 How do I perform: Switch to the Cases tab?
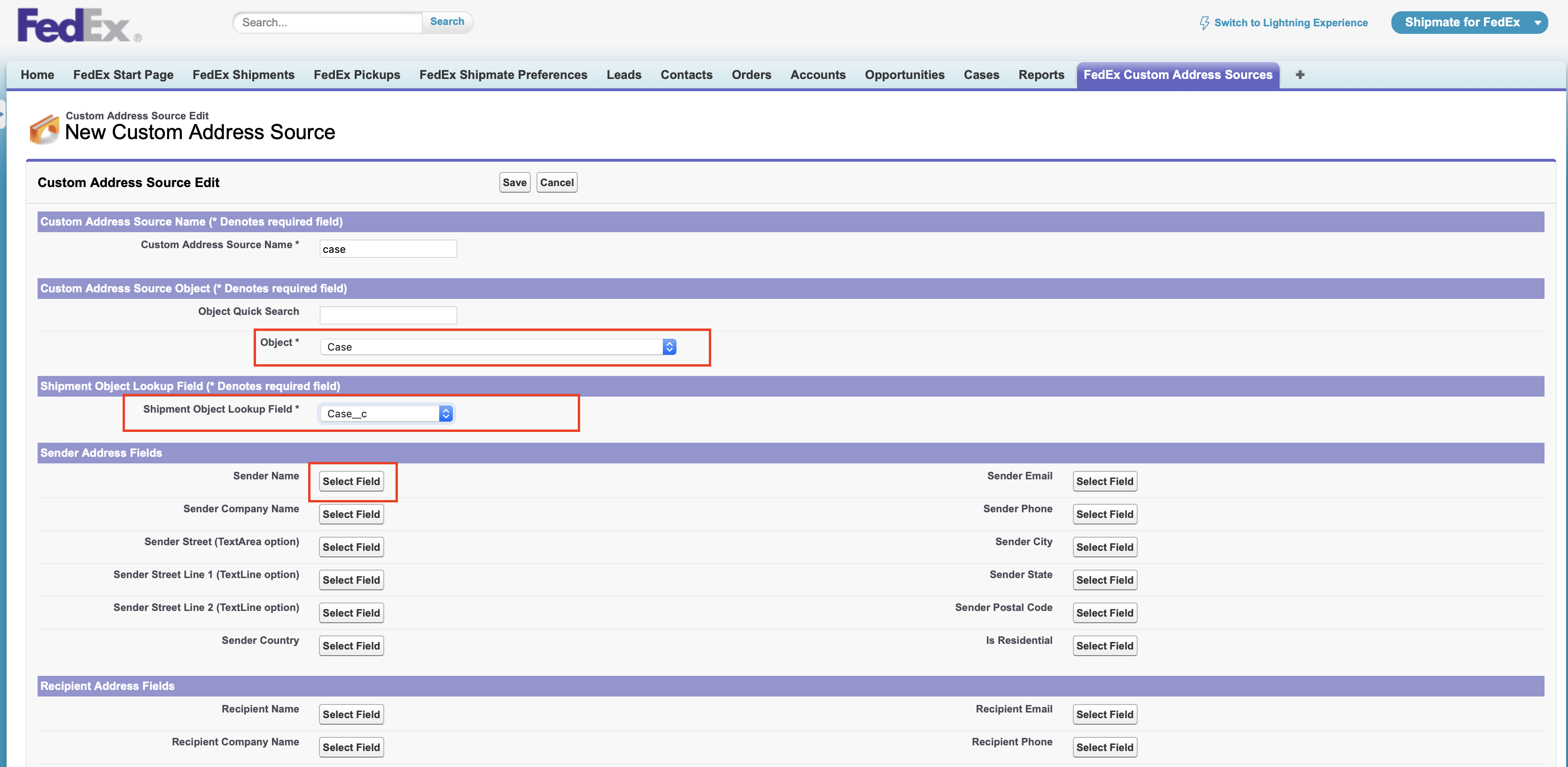(x=981, y=75)
